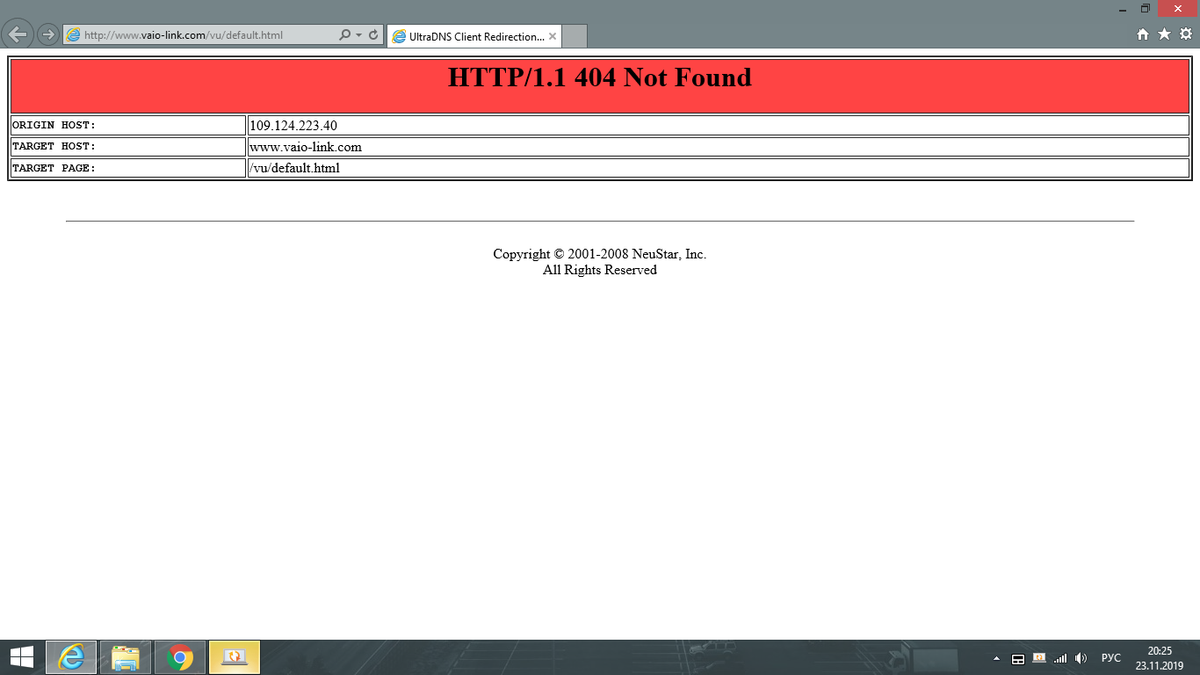Launch Google Chrome from the taskbar
1200x675 pixels.
pyautogui.click(x=181, y=657)
